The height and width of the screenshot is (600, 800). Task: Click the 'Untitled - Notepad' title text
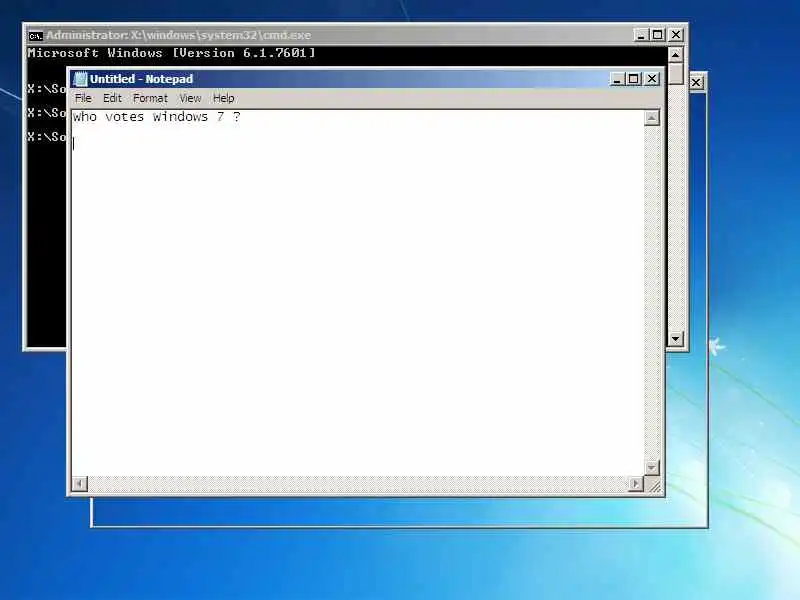tap(141, 79)
